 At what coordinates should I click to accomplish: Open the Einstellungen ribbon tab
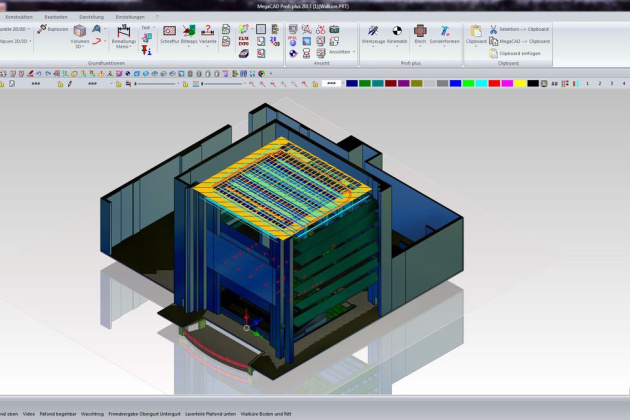(129, 17)
